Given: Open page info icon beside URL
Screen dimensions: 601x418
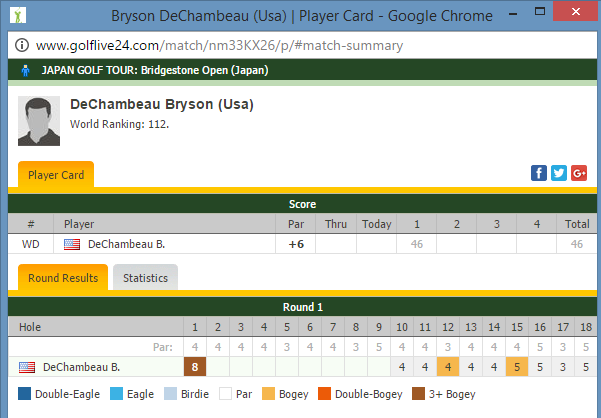Looking at the screenshot, I should point(22,46).
